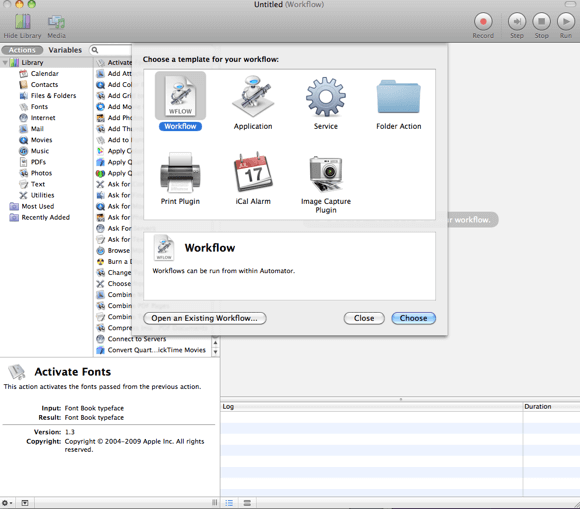Toggle the description pane button
The width and height of the screenshot is (580, 509).
[x=25, y=503]
